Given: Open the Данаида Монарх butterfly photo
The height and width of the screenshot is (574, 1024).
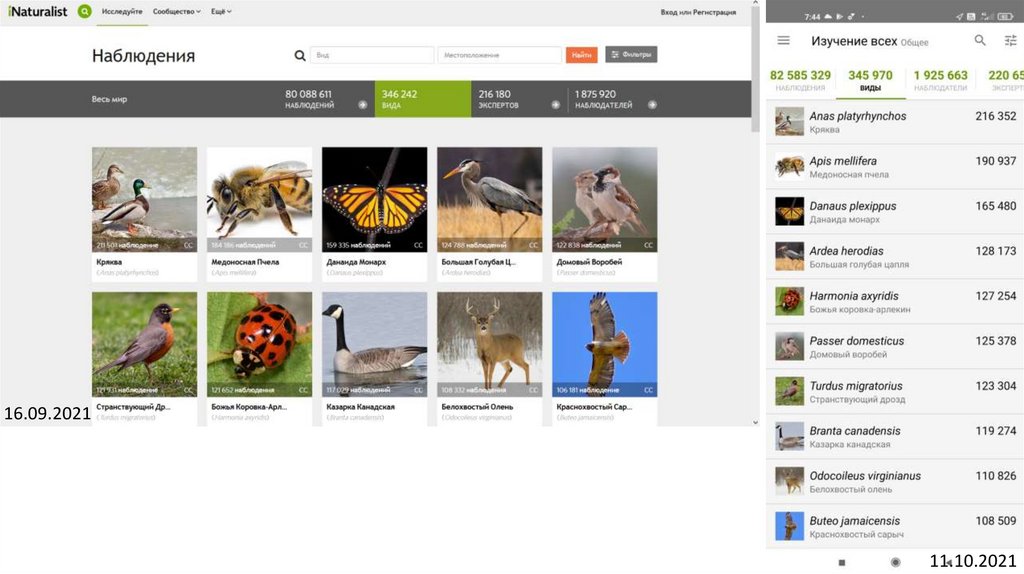Looking at the screenshot, I should [x=374, y=199].
